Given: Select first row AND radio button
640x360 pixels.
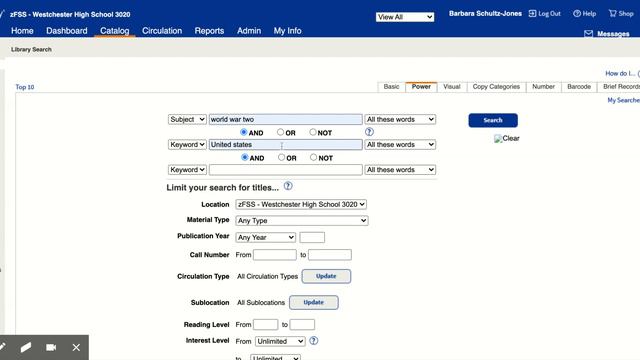Looking at the screenshot, I should tap(244, 132).
